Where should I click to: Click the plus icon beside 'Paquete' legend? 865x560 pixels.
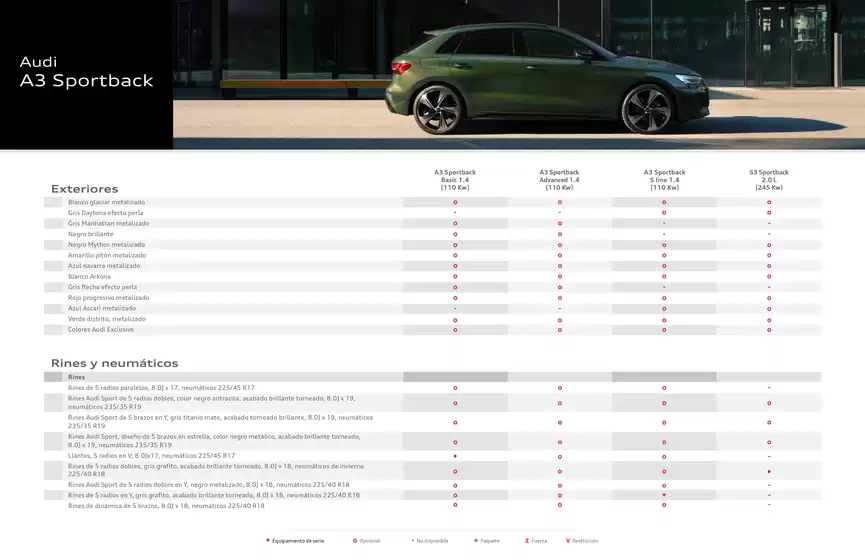[x=476, y=541]
